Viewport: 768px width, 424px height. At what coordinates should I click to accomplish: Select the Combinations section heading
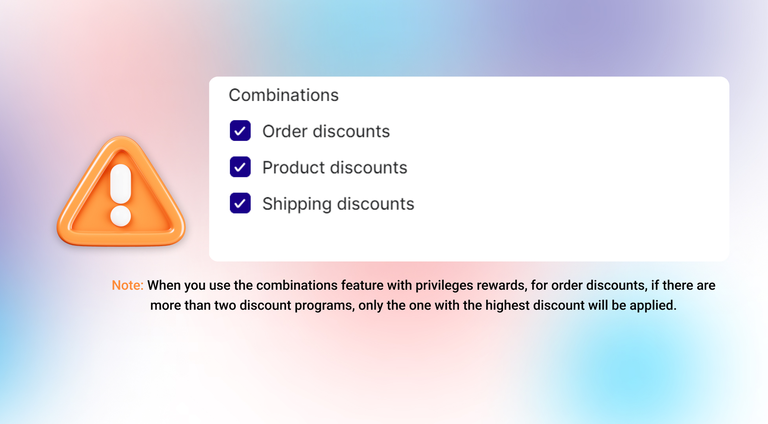[283, 95]
